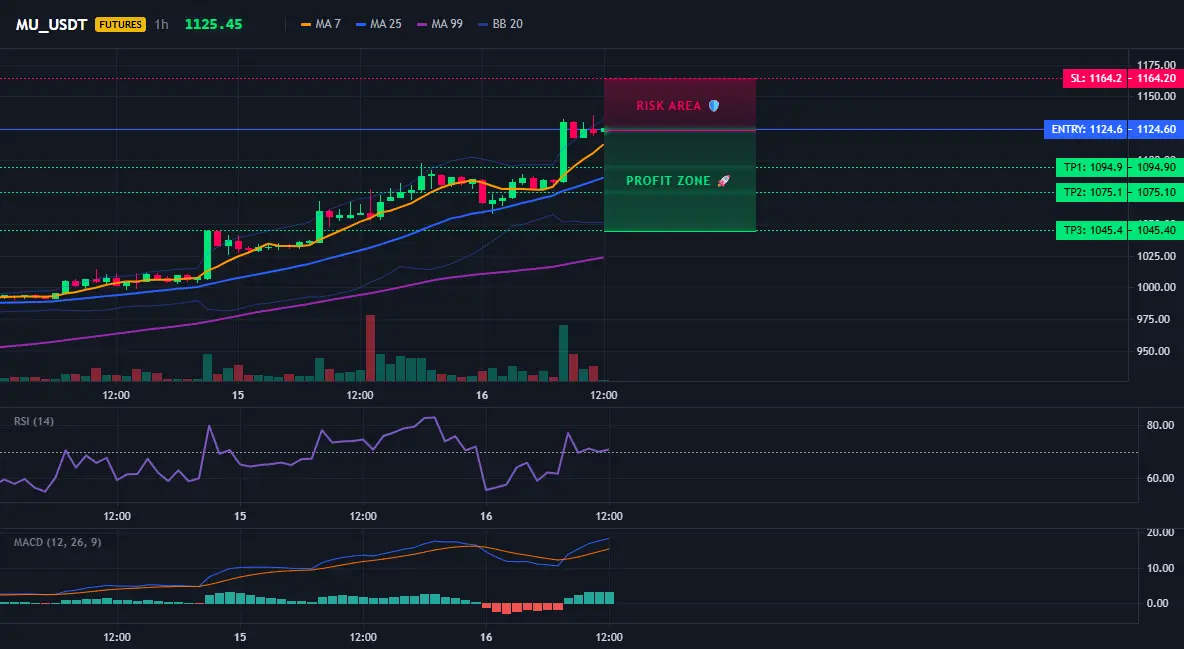Click the 1094.90 price axis tag
Viewport: 1184px width, 649px height.
1156,168
